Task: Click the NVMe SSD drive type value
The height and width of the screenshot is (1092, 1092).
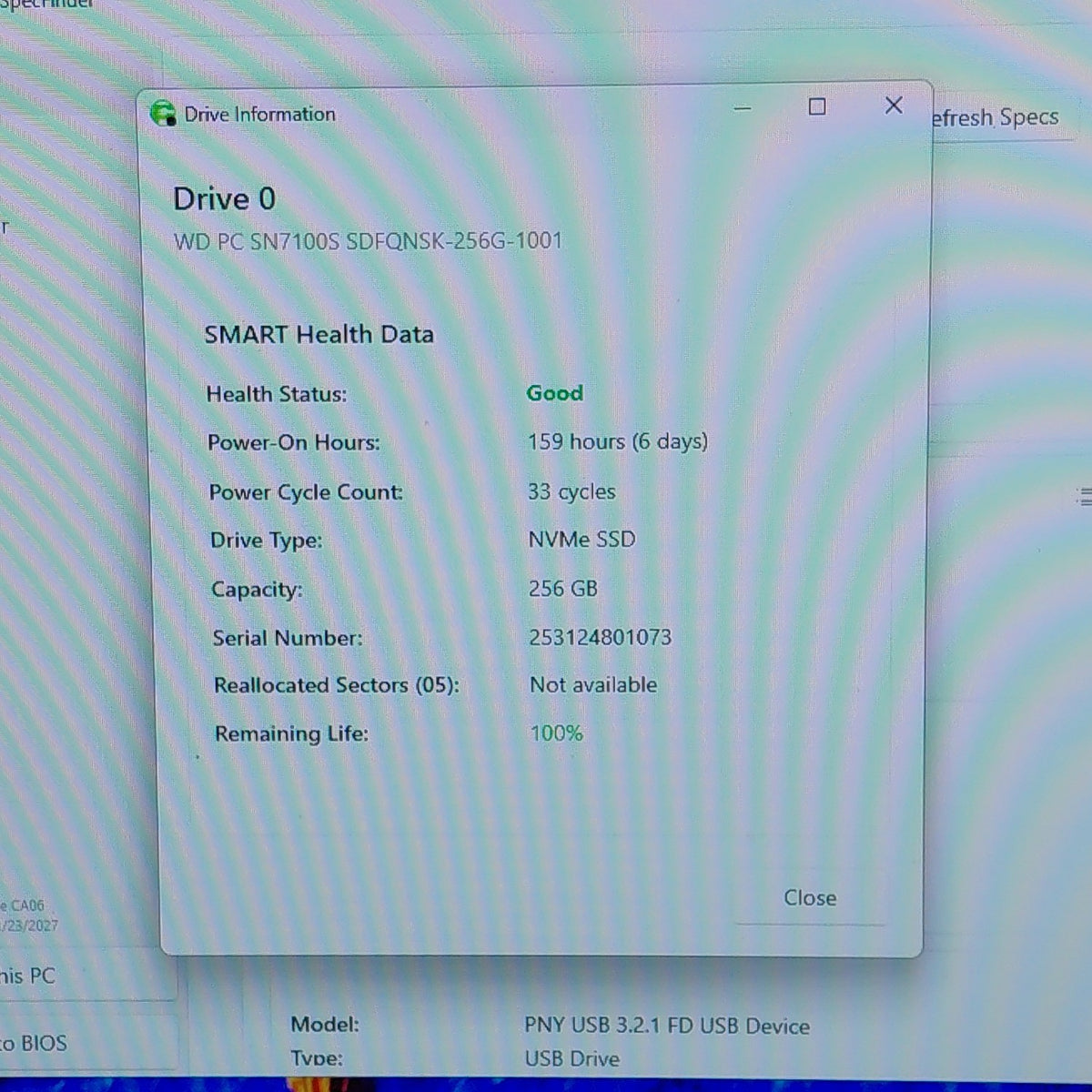Action: [581, 540]
